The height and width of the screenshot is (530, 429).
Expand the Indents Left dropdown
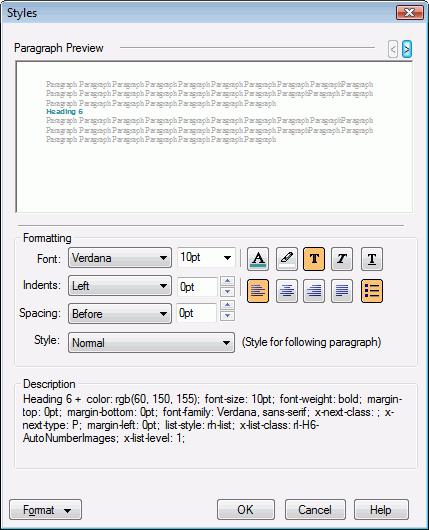tap(120, 286)
